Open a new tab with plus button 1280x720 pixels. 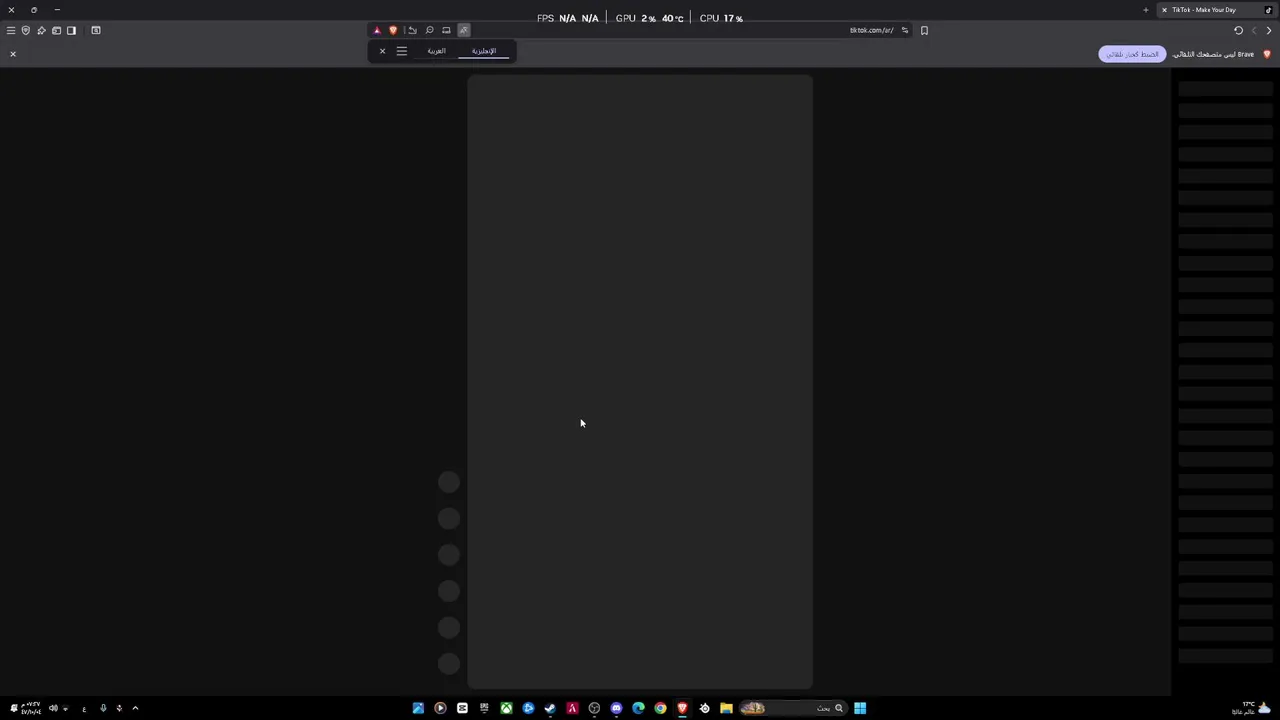(x=1146, y=10)
